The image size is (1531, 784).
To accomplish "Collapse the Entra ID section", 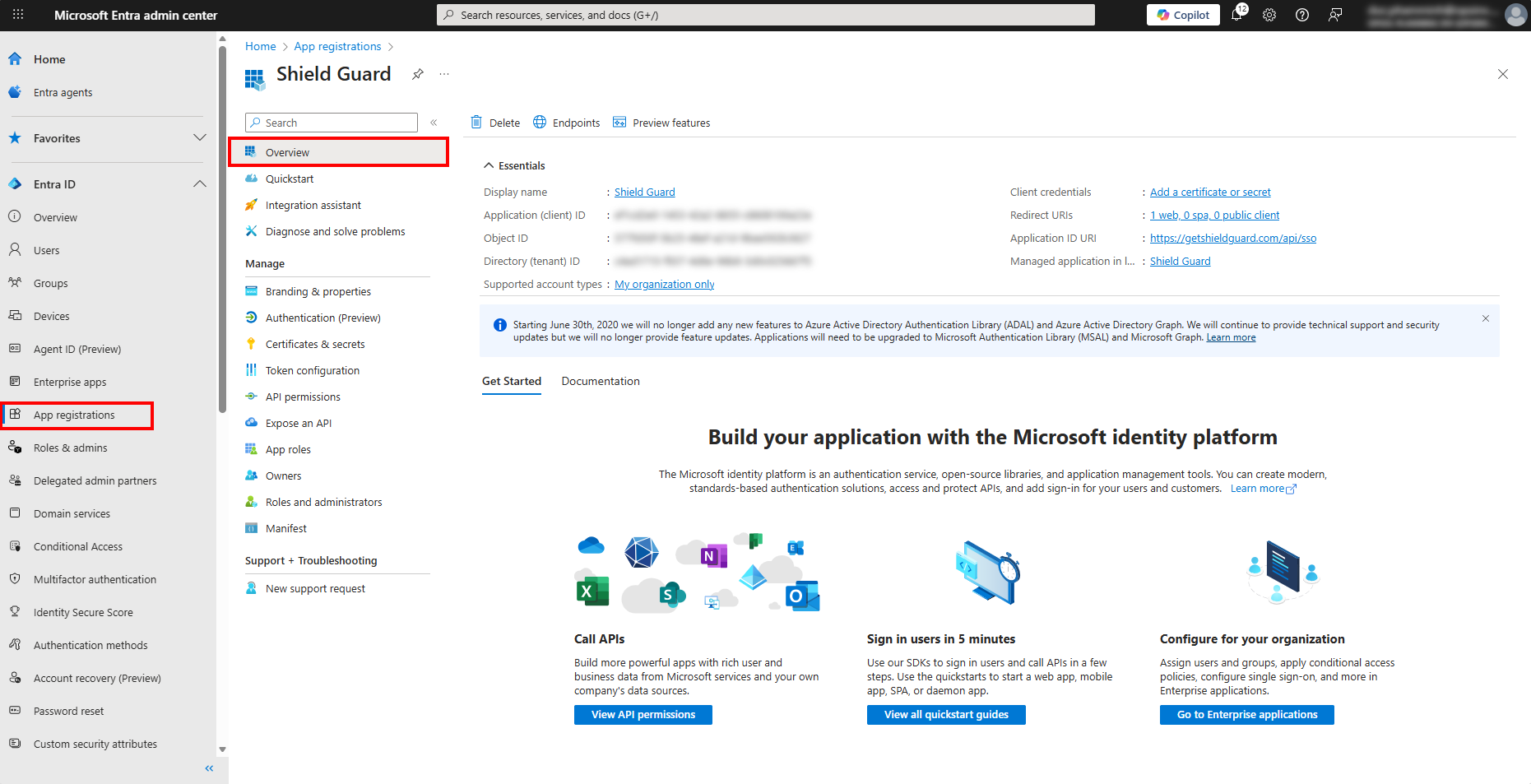I will click(x=199, y=183).
